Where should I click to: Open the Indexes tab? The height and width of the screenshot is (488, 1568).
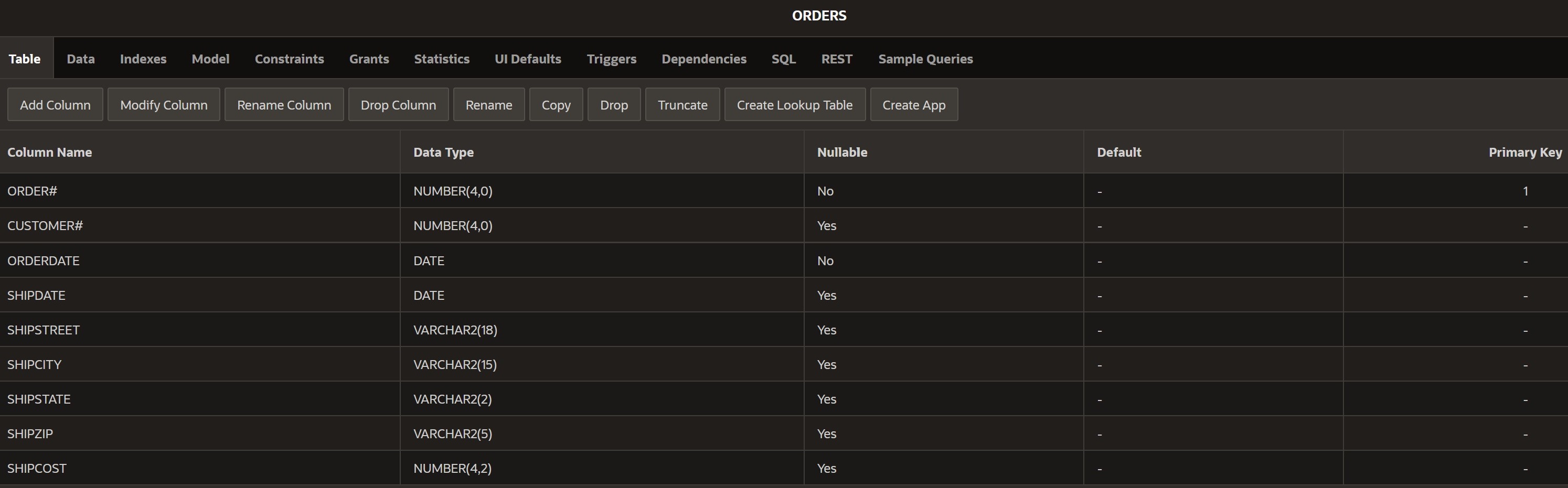143,58
